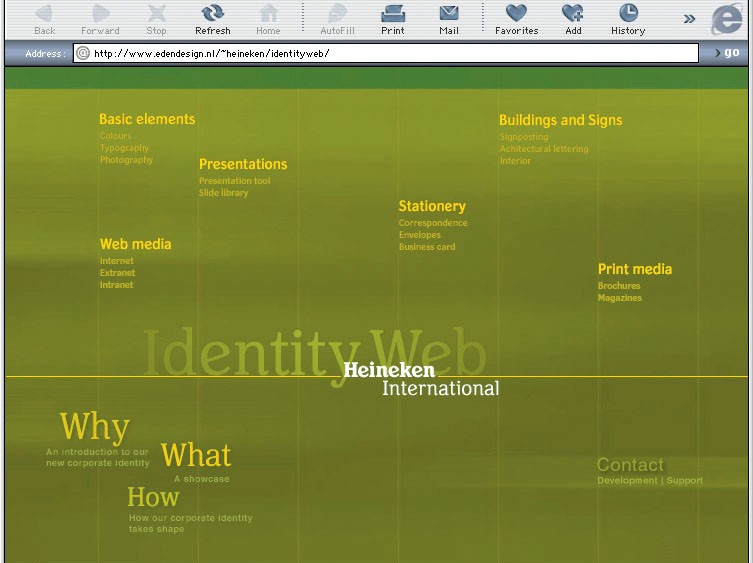The image size is (753, 563).
Task: Open the What section heading
Action: pos(196,455)
